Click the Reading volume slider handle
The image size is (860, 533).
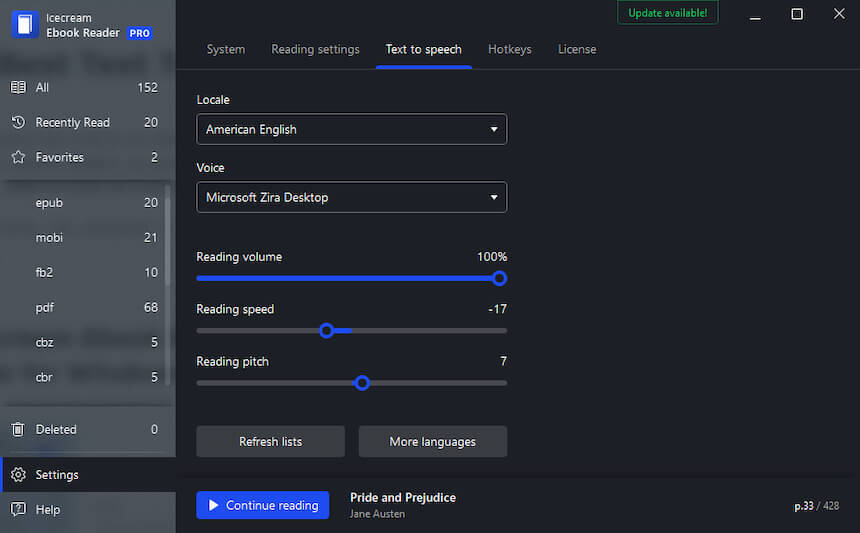(499, 279)
